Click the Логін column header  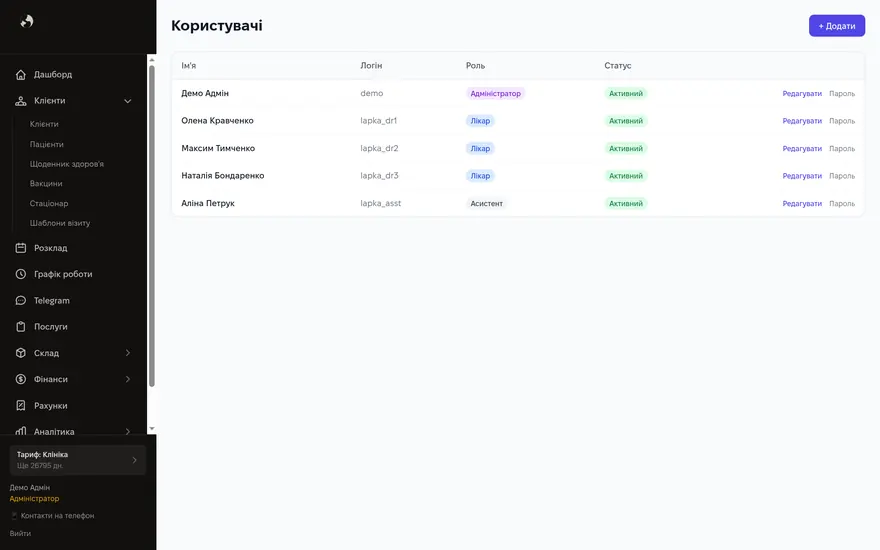[x=371, y=66]
